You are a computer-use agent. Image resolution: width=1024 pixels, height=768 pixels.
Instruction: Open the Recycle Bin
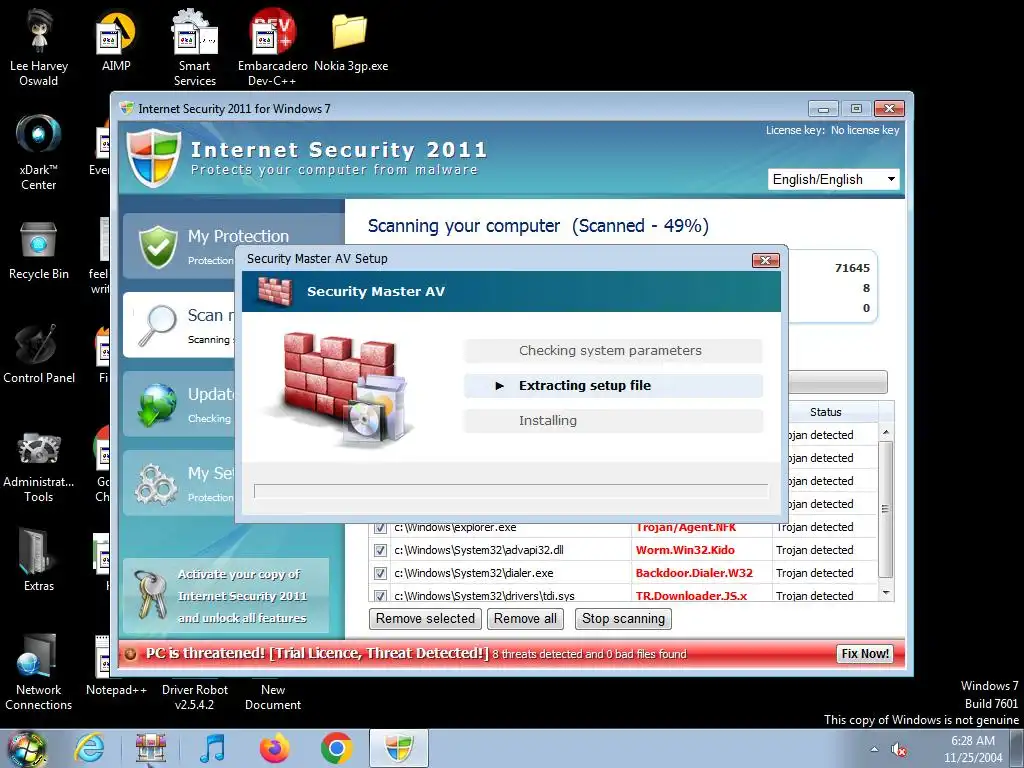39,250
